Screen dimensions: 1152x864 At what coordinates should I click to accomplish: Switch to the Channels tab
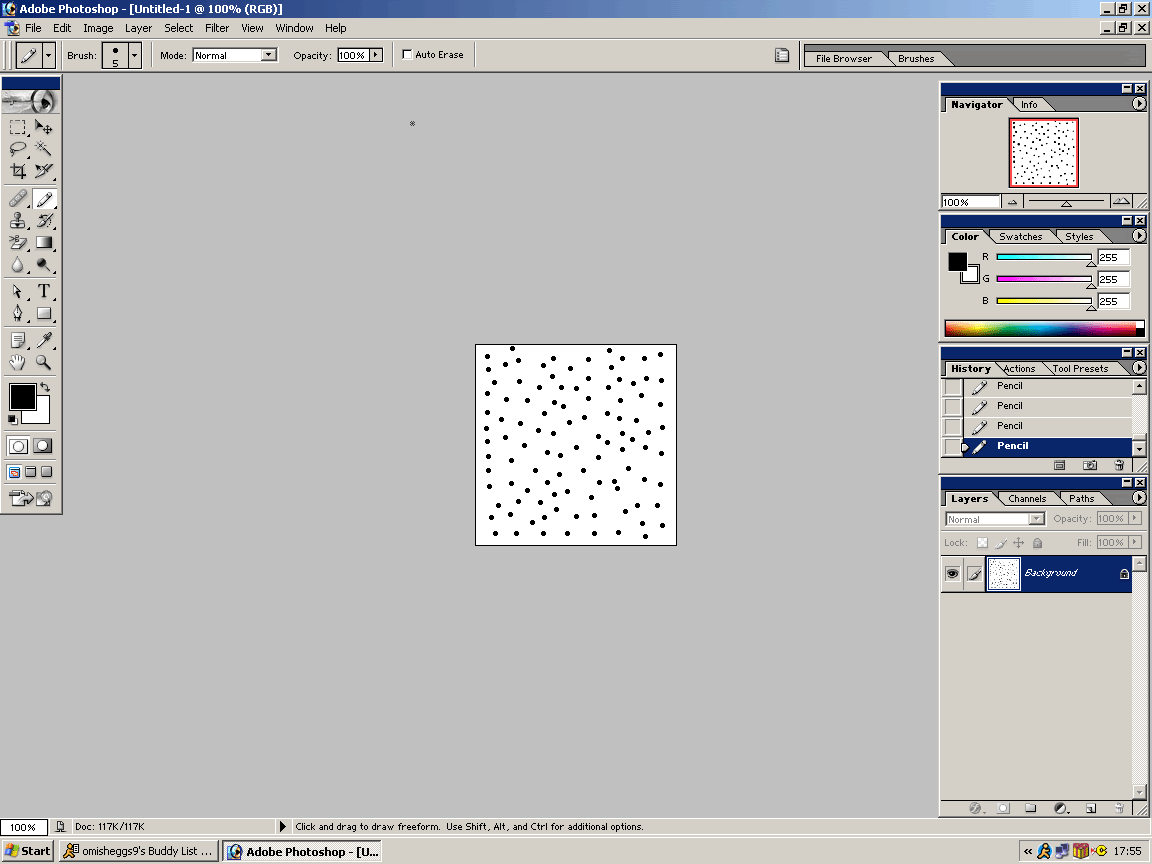coord(1026,498)
